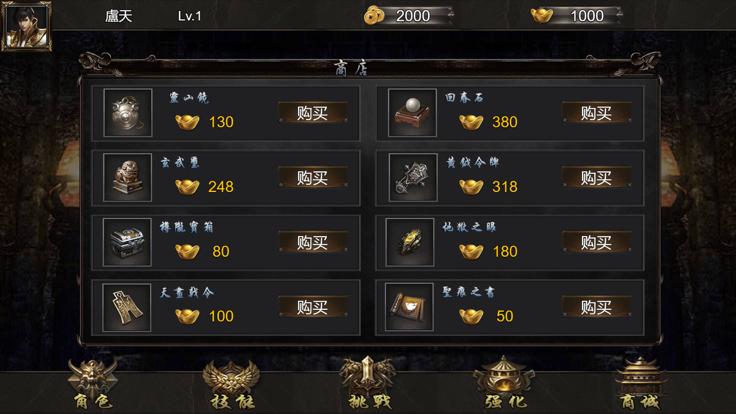Select the 挑战 challenge crossed-swords icon
This screenshot has width=736, height=414.
coord(368,383)
